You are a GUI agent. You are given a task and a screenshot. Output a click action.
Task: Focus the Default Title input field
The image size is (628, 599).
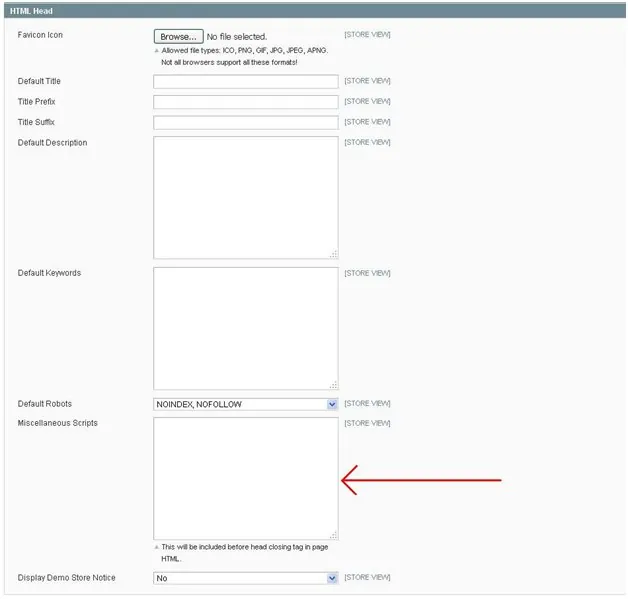tap(246, 82)
